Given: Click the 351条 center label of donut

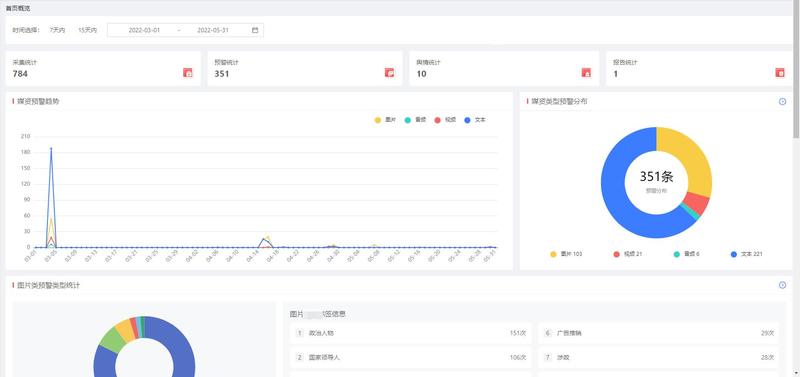Looking at the screenshot, I should pos(657,177).
